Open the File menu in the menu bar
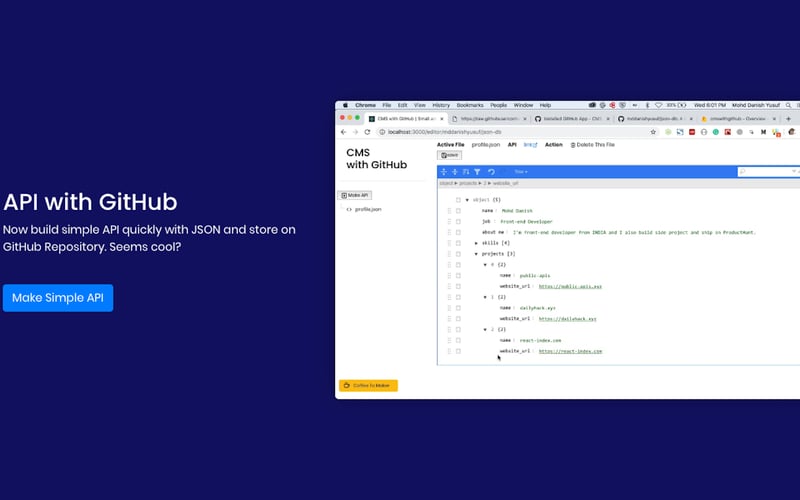The height and width of the screenshot is (500, 800). click(387, 105)
